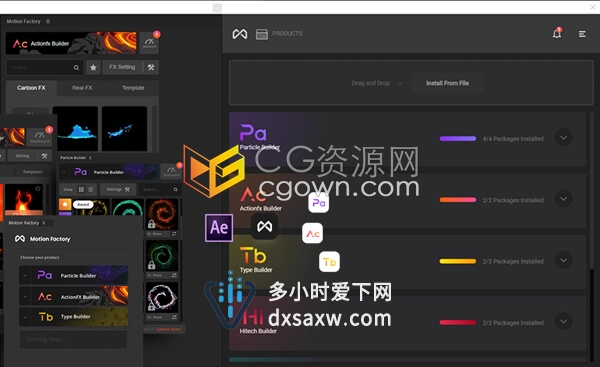Select the blue water splash thumbnail

(75, 129)
